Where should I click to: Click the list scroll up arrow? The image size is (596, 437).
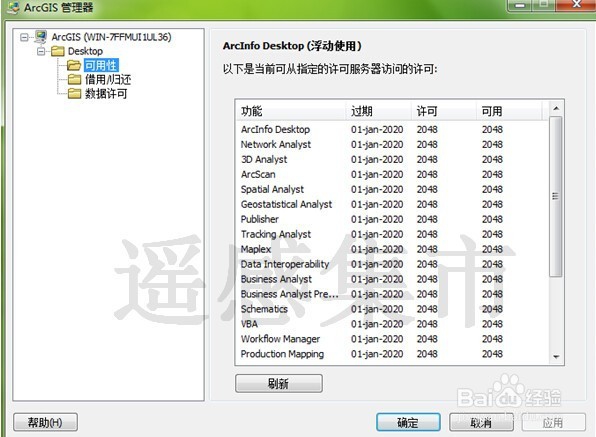556,108
